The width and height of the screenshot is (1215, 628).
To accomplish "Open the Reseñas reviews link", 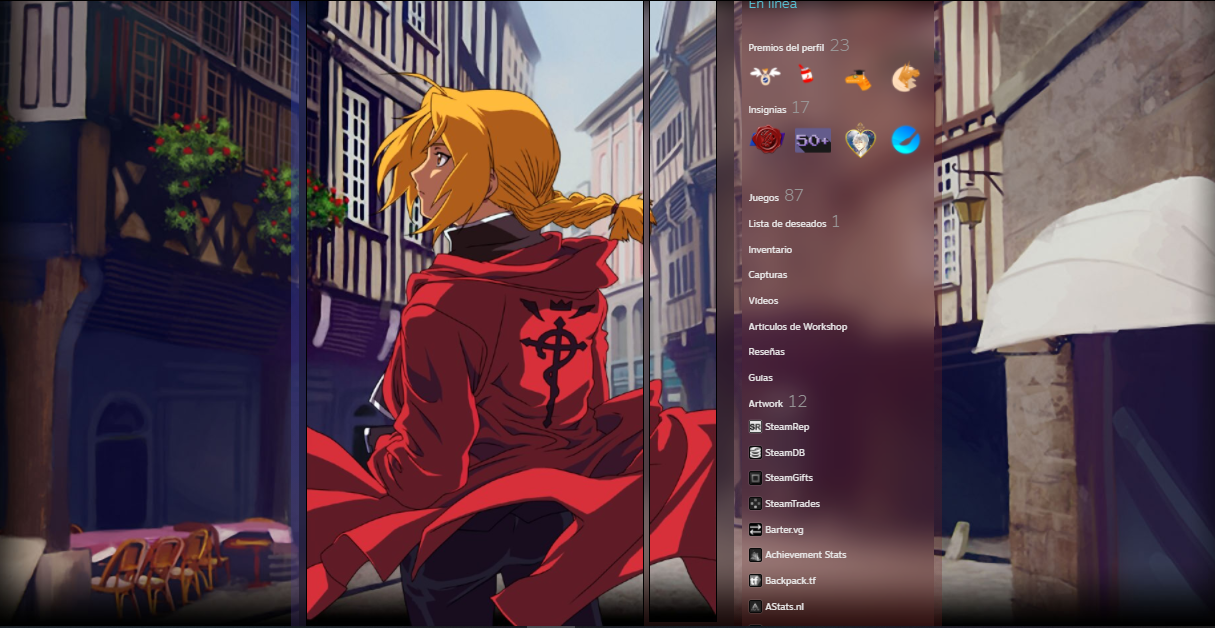I will [x=766, y=352].
